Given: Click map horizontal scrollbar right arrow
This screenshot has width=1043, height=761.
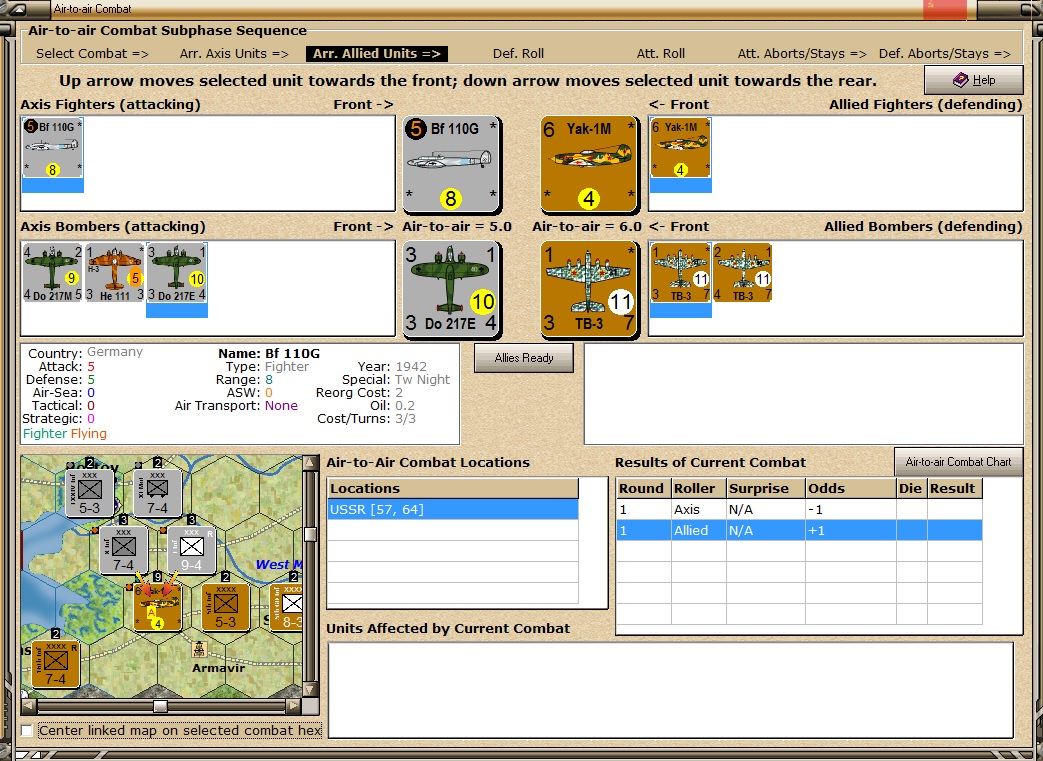Looking at the screenshot, I should [x=294, y=706].
